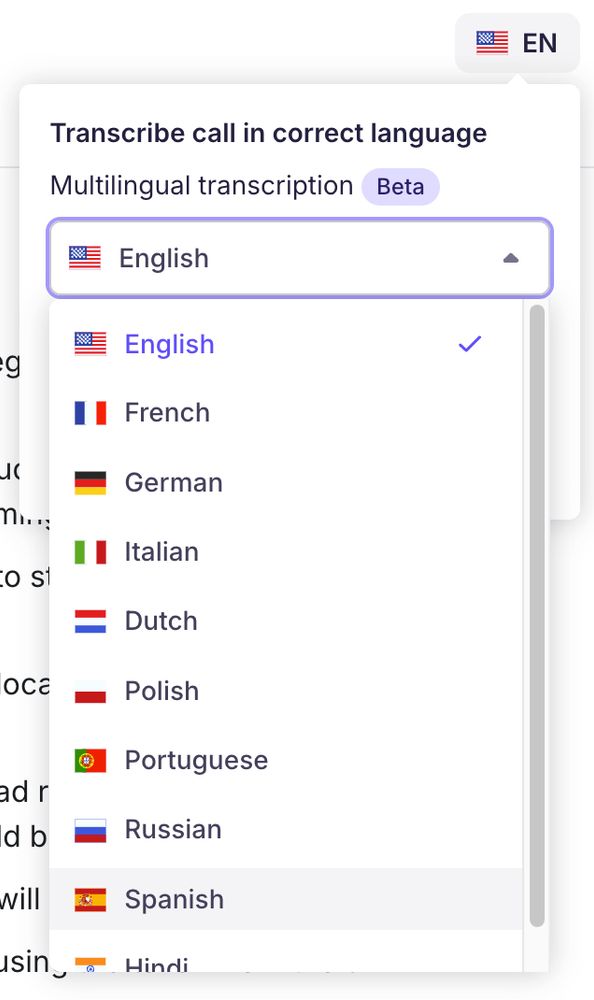Choose Polish from language options

[x=286, y=691]
